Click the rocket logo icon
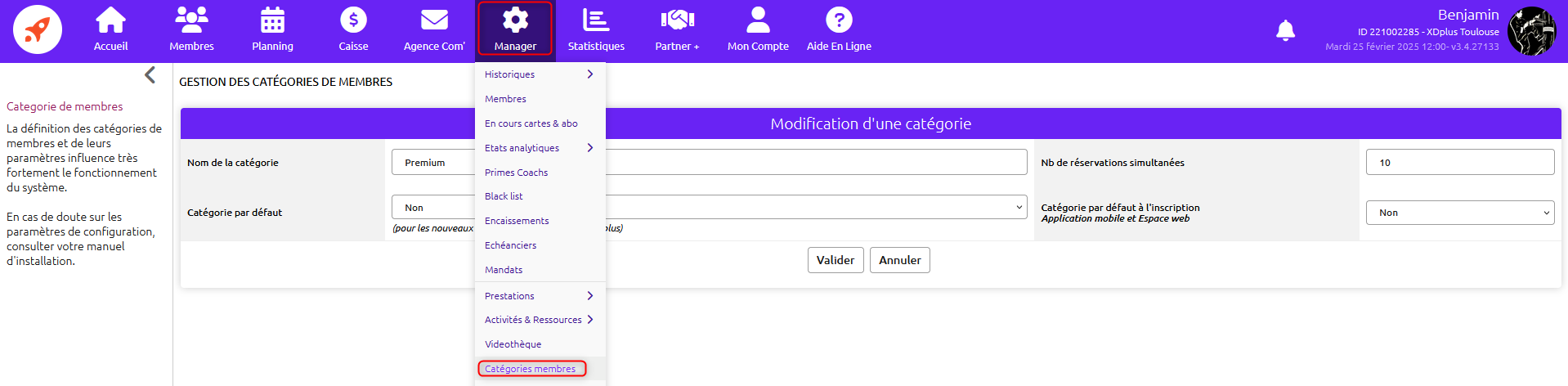Viewport: 1568px width, 386px height. 38,30
